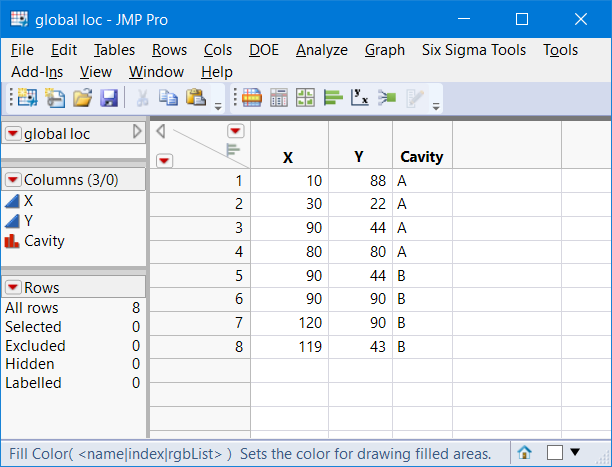Launch the Distribution platform toolbar icon
Image resolution: width=612 pixels, height=467 pixels.
pyautogui.click(x=331, y=98)
